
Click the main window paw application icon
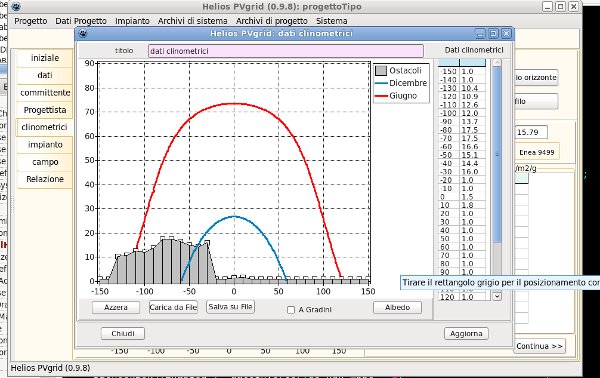[16, 7]
